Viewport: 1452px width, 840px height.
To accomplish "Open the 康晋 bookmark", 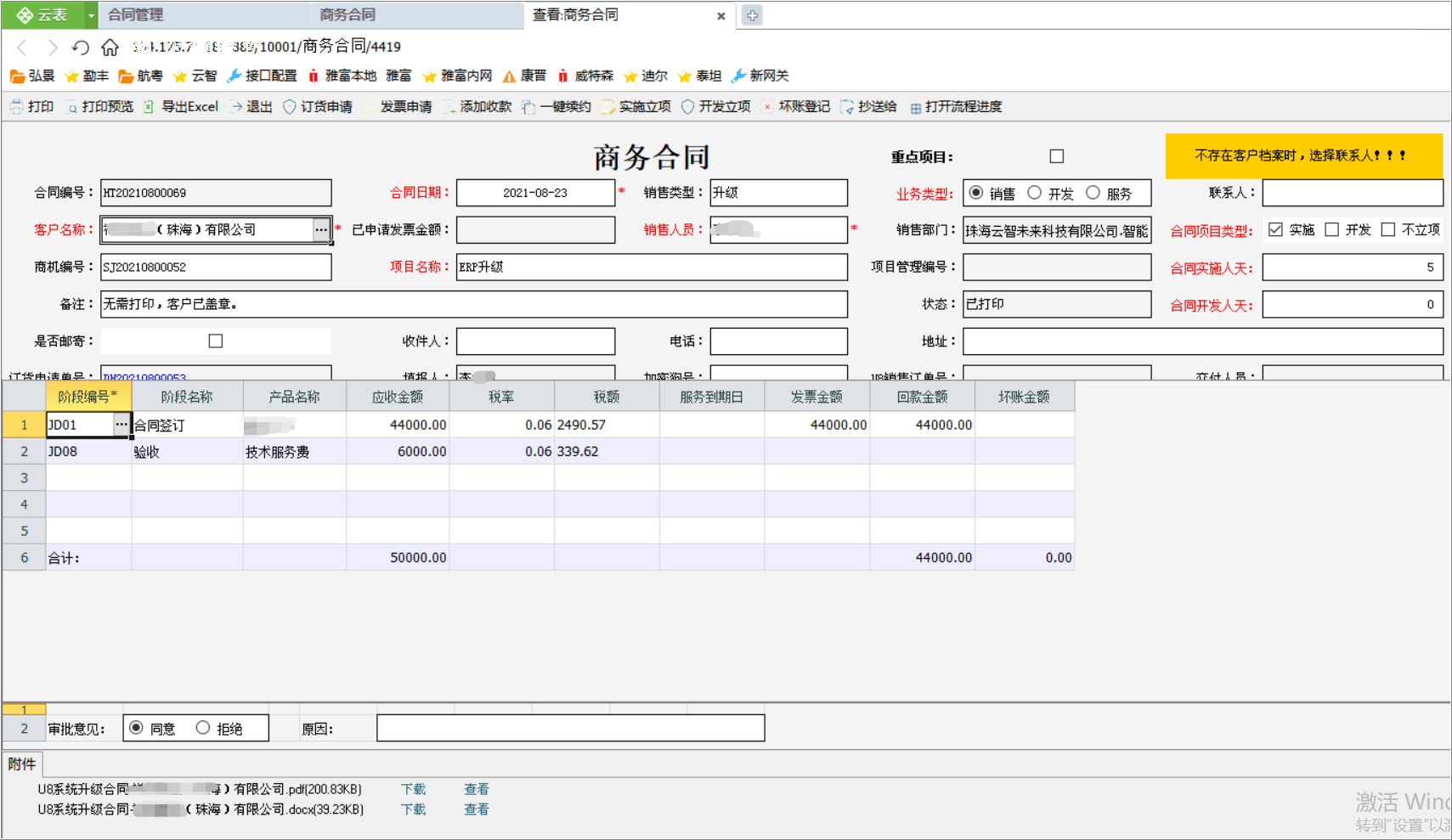I will pos(524,76).
